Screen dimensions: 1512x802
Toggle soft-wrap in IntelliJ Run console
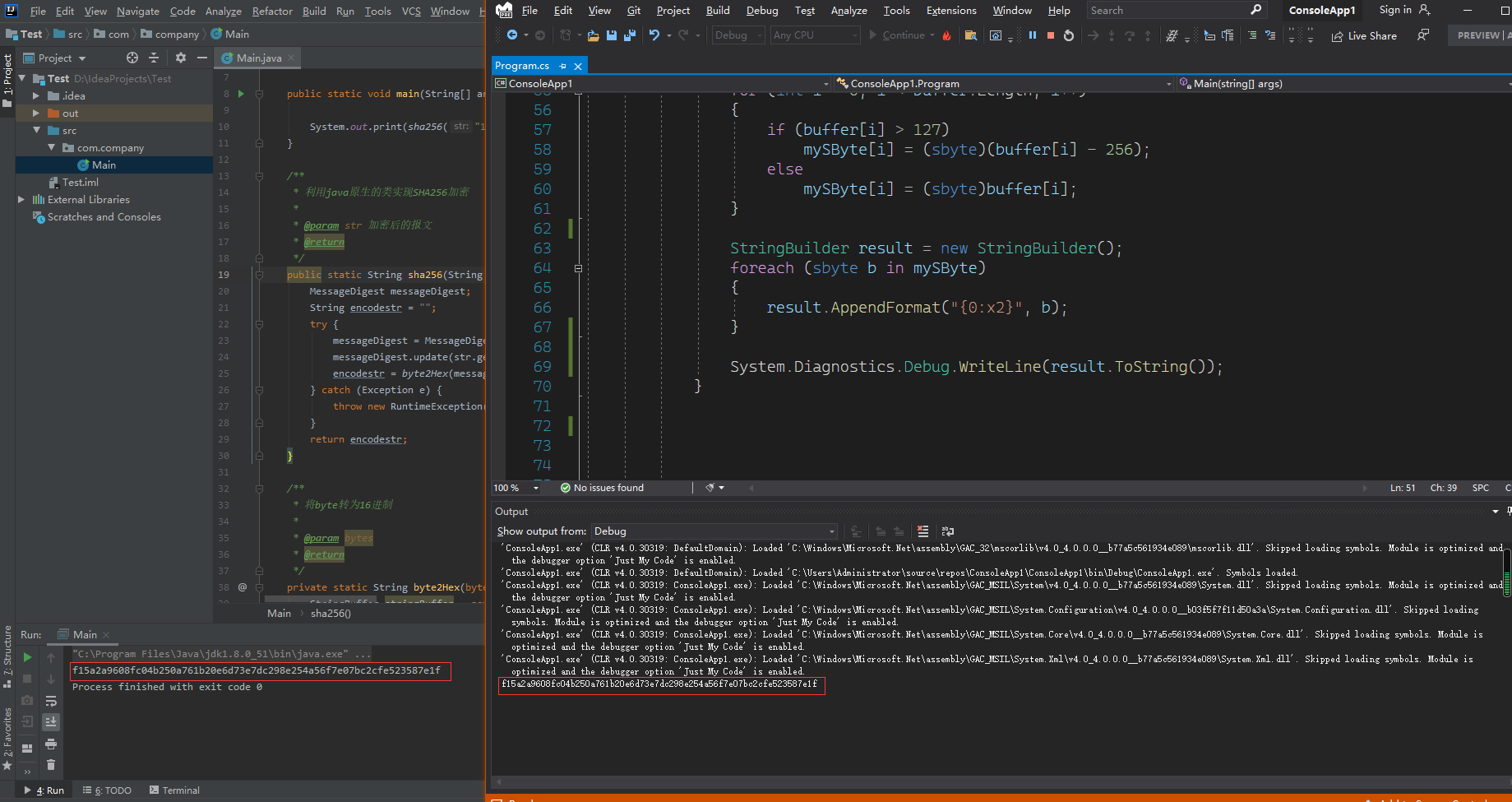click(x=51, y=701)
